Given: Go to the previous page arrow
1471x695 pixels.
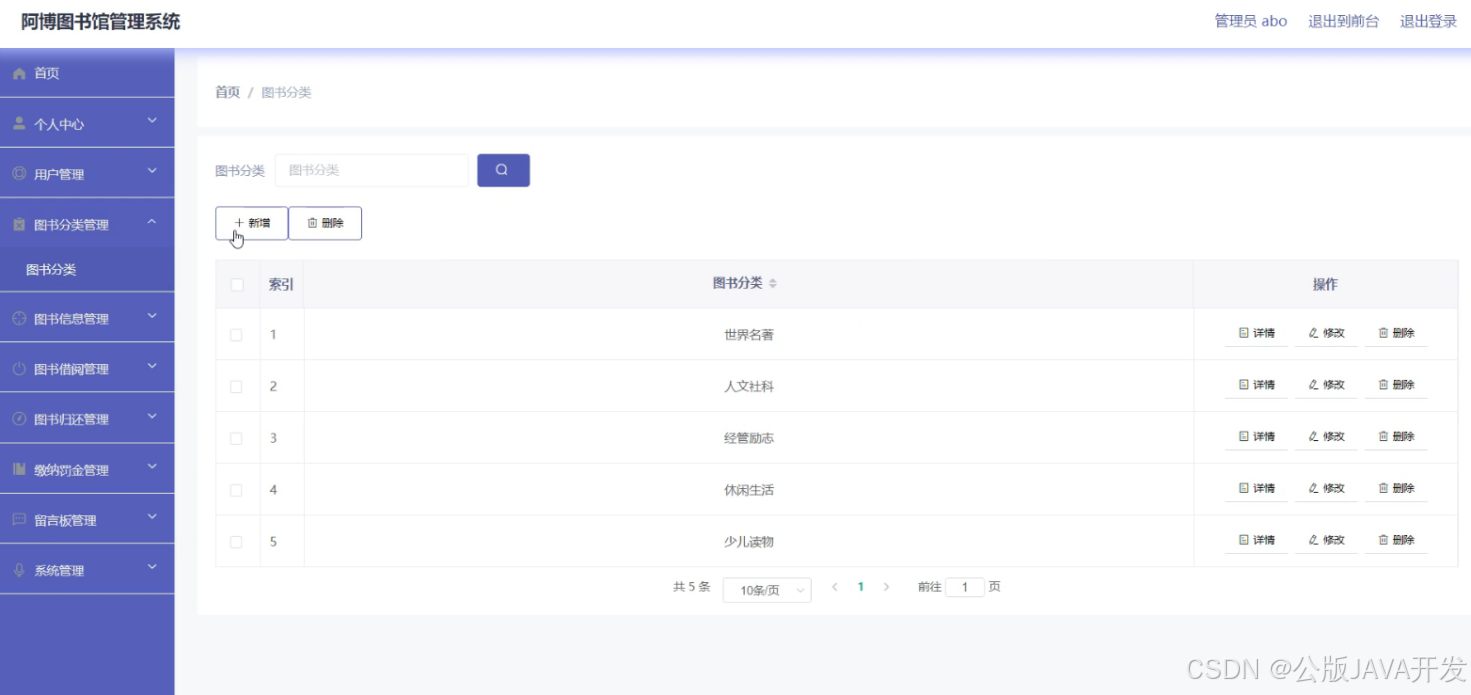Looking at the screenshot, I should point(835,587).
